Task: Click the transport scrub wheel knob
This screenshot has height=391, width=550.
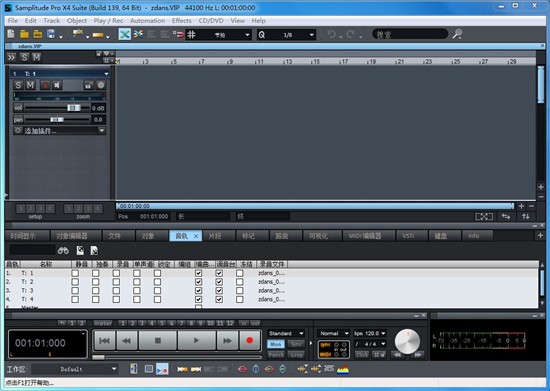Action: pos(407,341)
